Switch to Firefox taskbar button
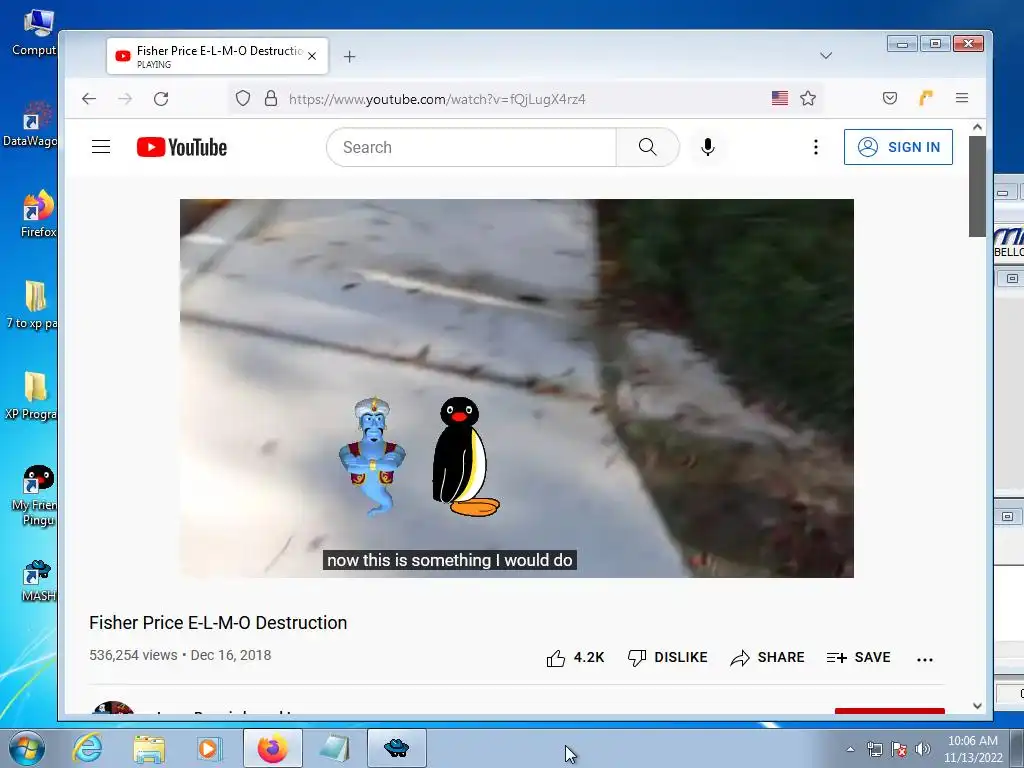1024x768 pixels. 272,748
